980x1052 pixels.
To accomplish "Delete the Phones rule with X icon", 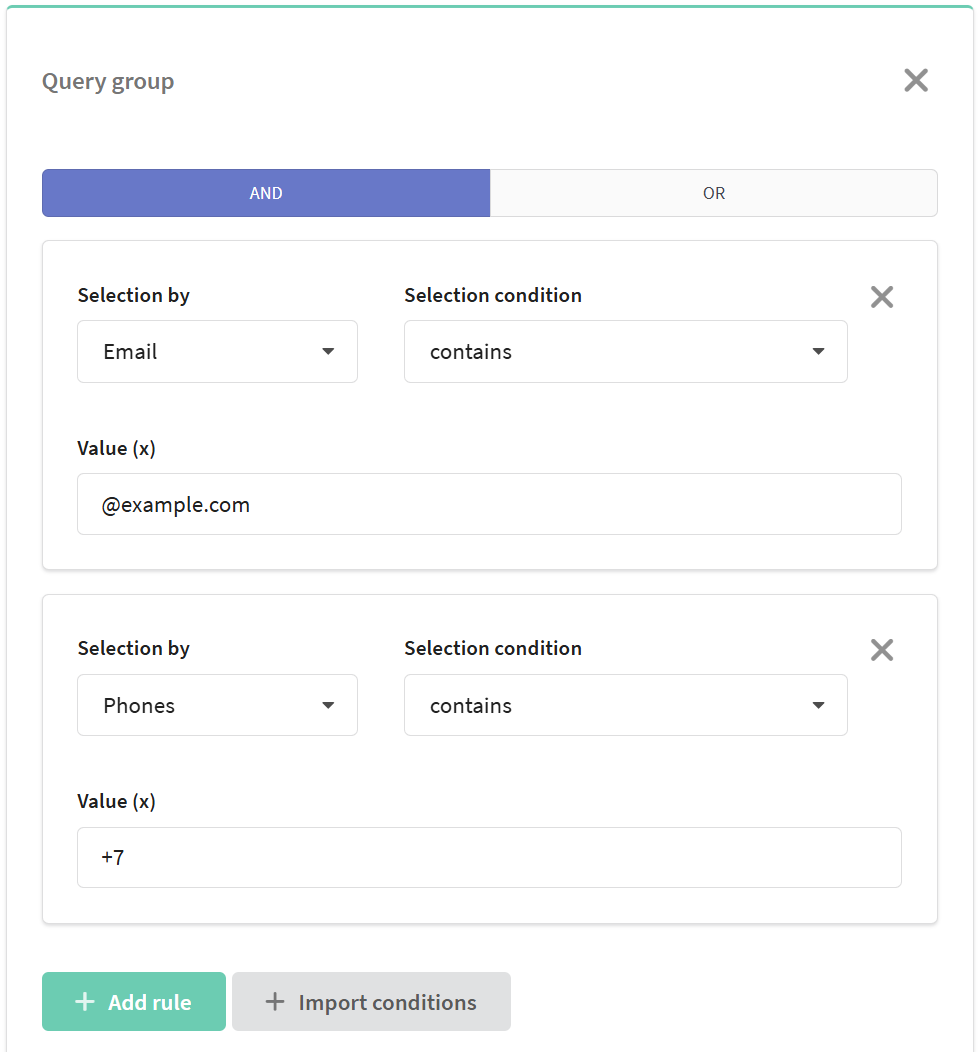I will [881, 649].
